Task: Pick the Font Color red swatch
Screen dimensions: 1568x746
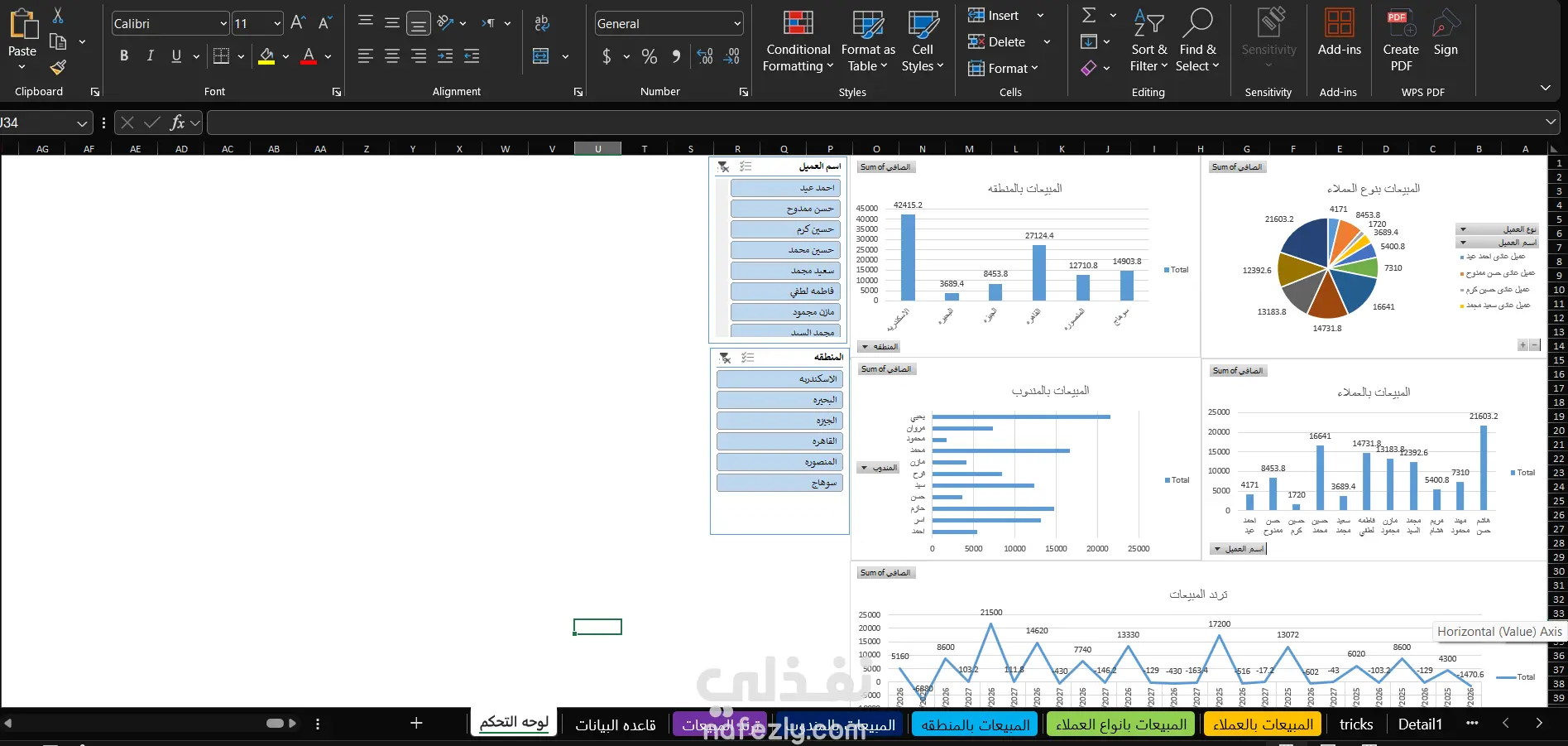Action: pyautogui.click(x=309, y=55)
